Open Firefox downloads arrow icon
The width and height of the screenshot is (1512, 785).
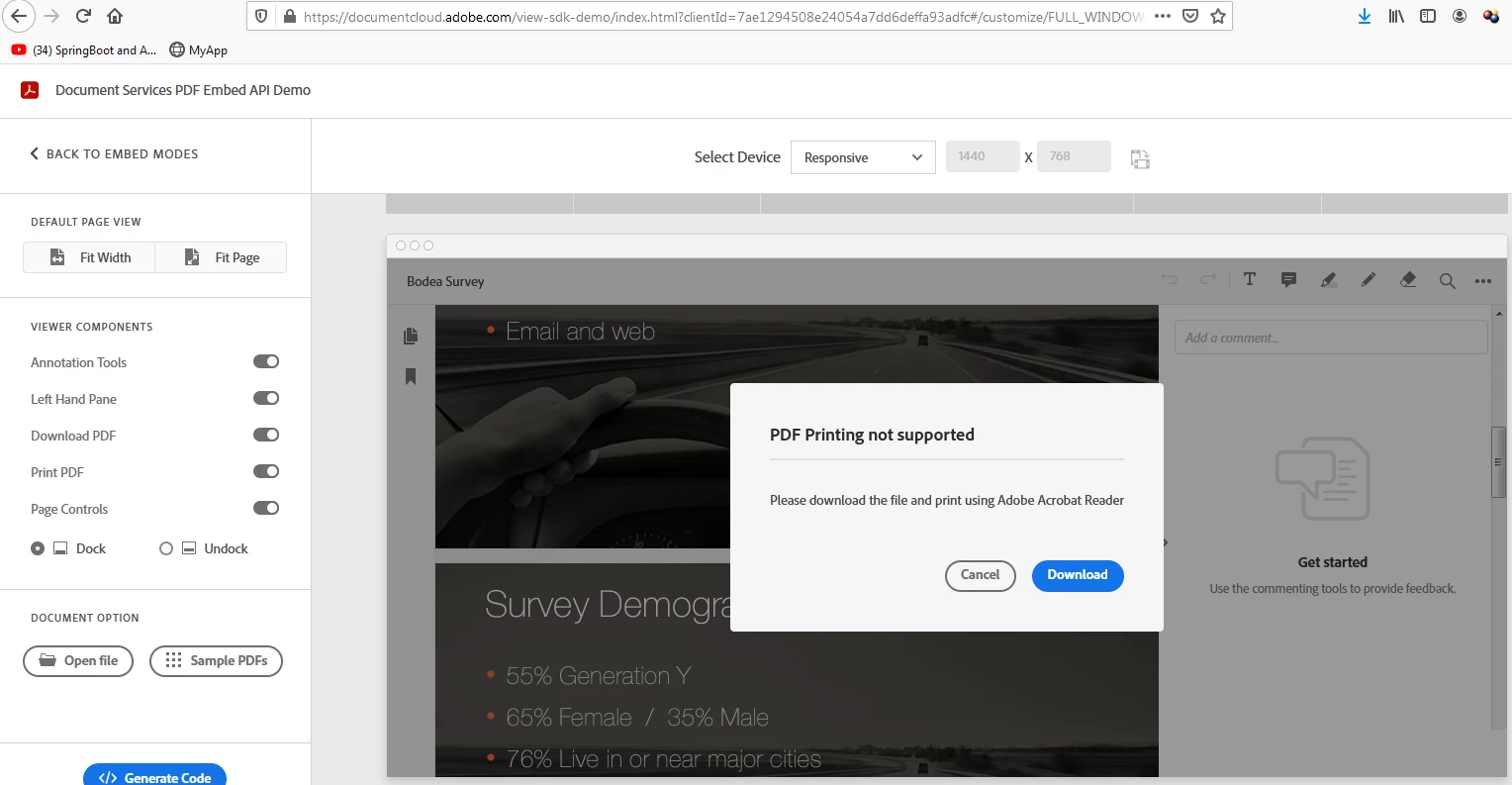(1365, 16)
